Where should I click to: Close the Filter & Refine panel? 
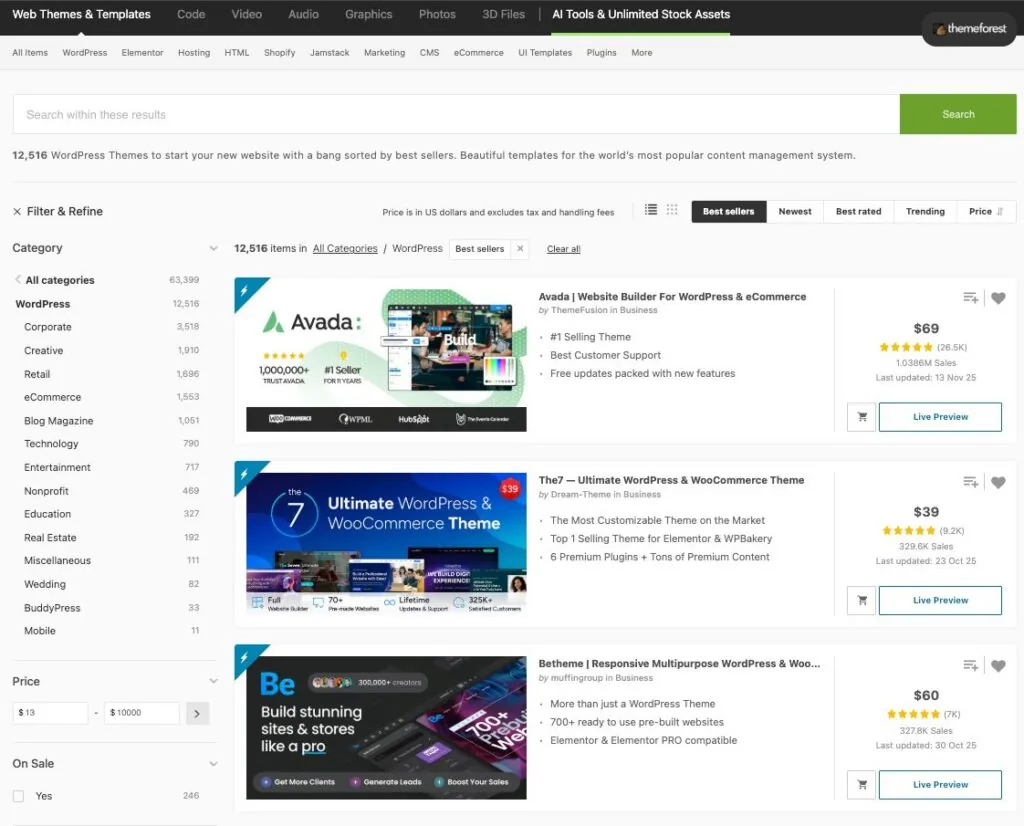point(17,211)
